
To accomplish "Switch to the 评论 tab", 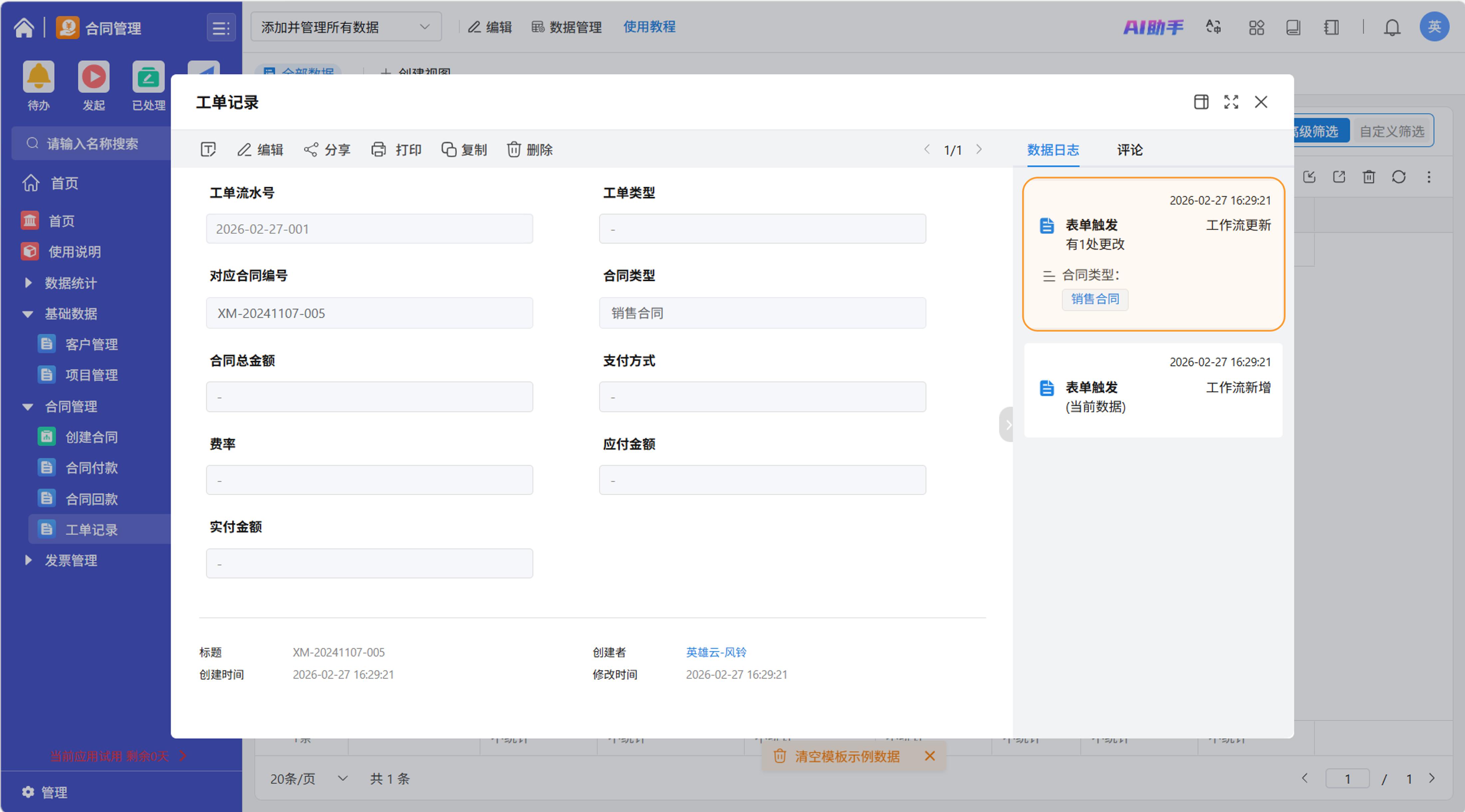I will 1129,149.
